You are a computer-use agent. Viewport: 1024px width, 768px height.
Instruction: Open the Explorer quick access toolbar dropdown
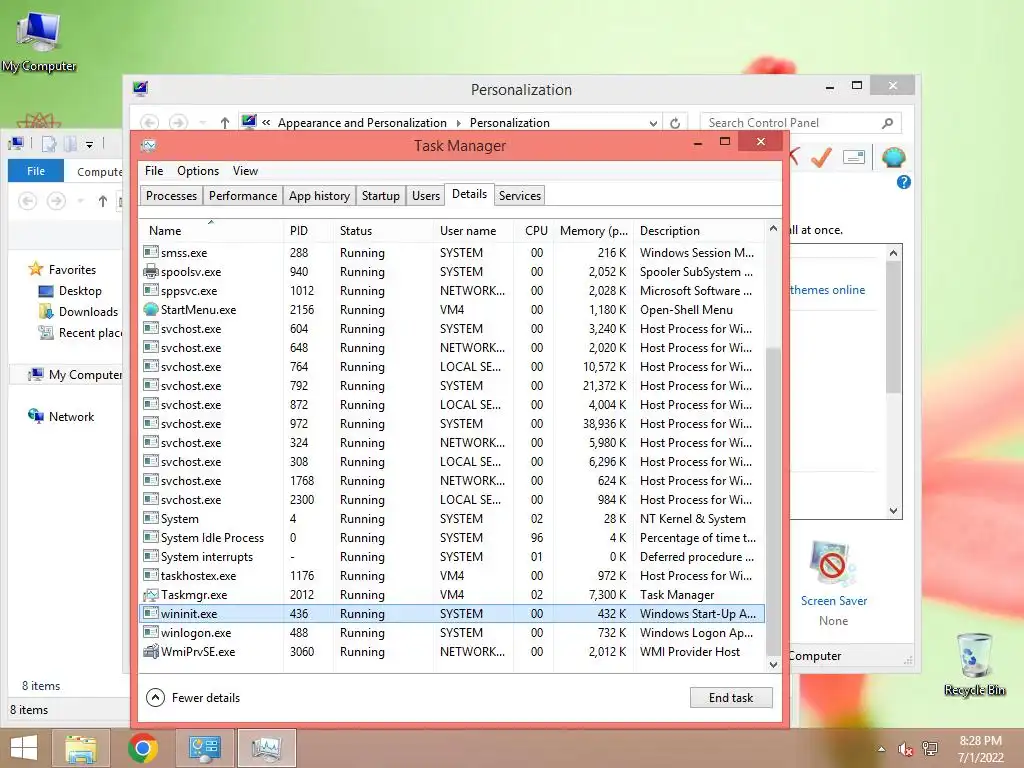coord(89,144)
